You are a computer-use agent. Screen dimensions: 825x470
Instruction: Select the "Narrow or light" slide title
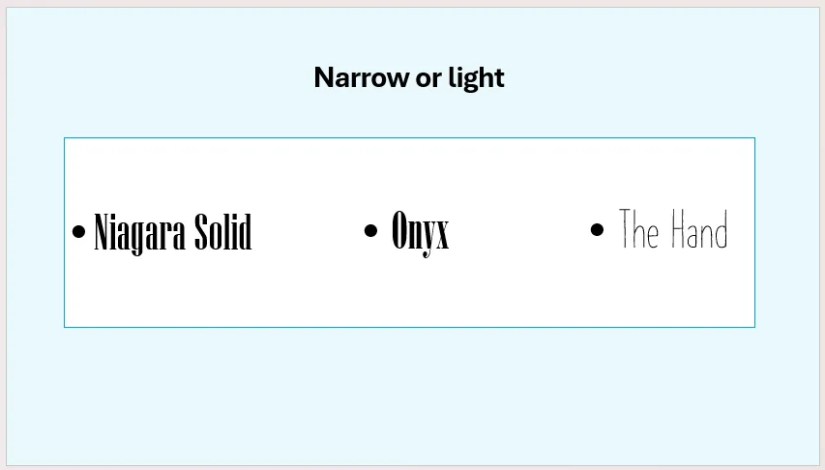[409, 78]
